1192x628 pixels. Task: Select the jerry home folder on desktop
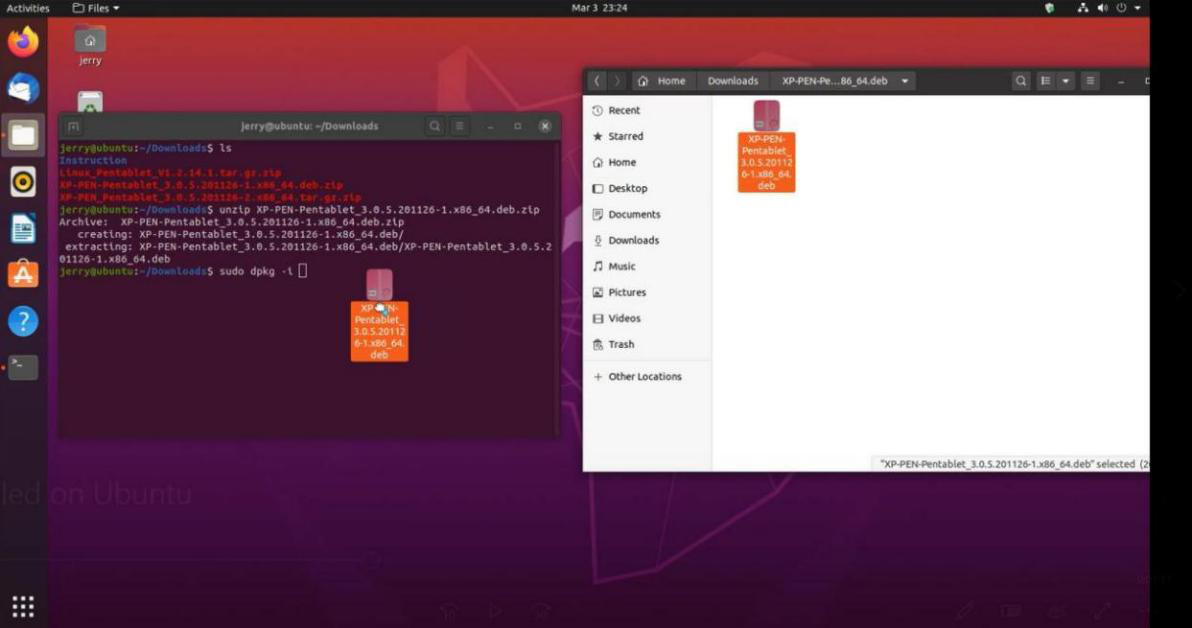(x=90, y=45)
